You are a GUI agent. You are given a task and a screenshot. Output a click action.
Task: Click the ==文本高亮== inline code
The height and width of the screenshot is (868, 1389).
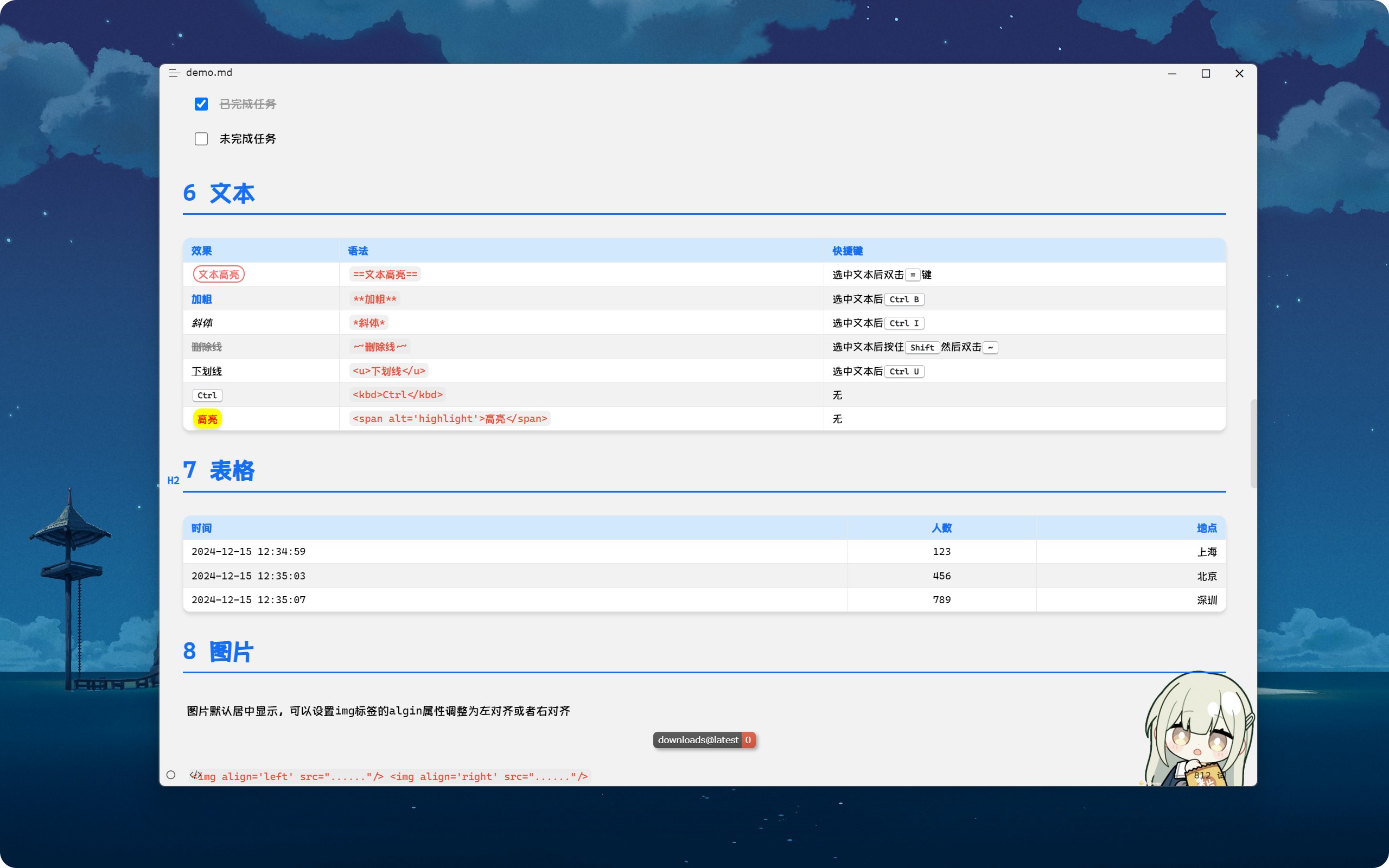coord(385,275)
